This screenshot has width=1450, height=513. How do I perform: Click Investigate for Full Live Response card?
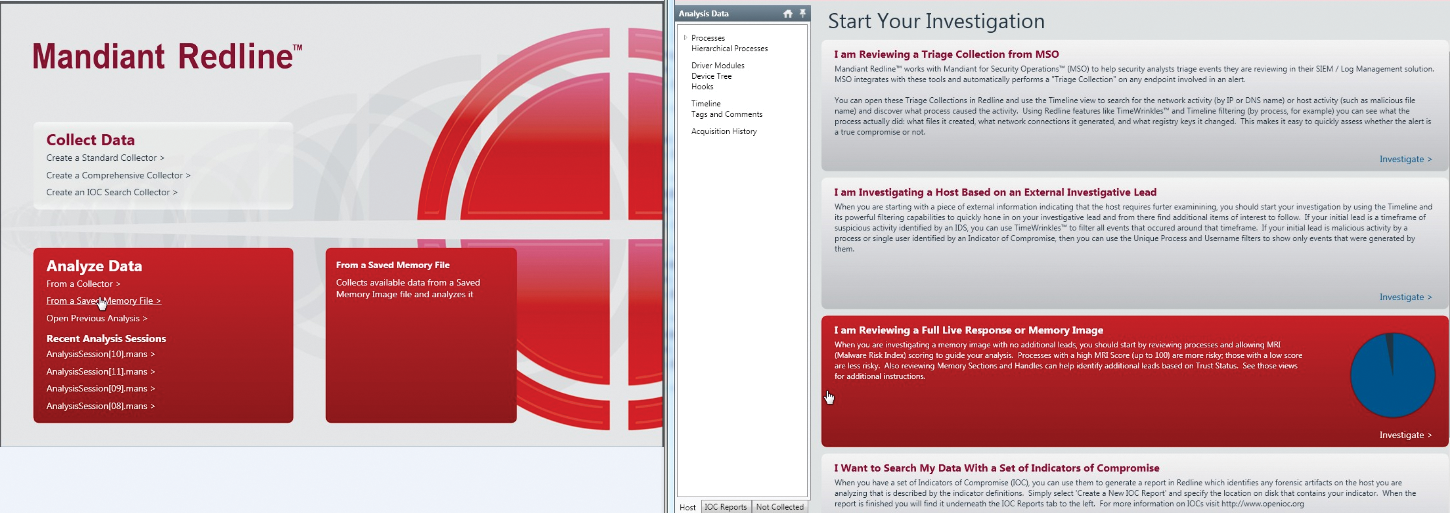[x=1405, y=435]
